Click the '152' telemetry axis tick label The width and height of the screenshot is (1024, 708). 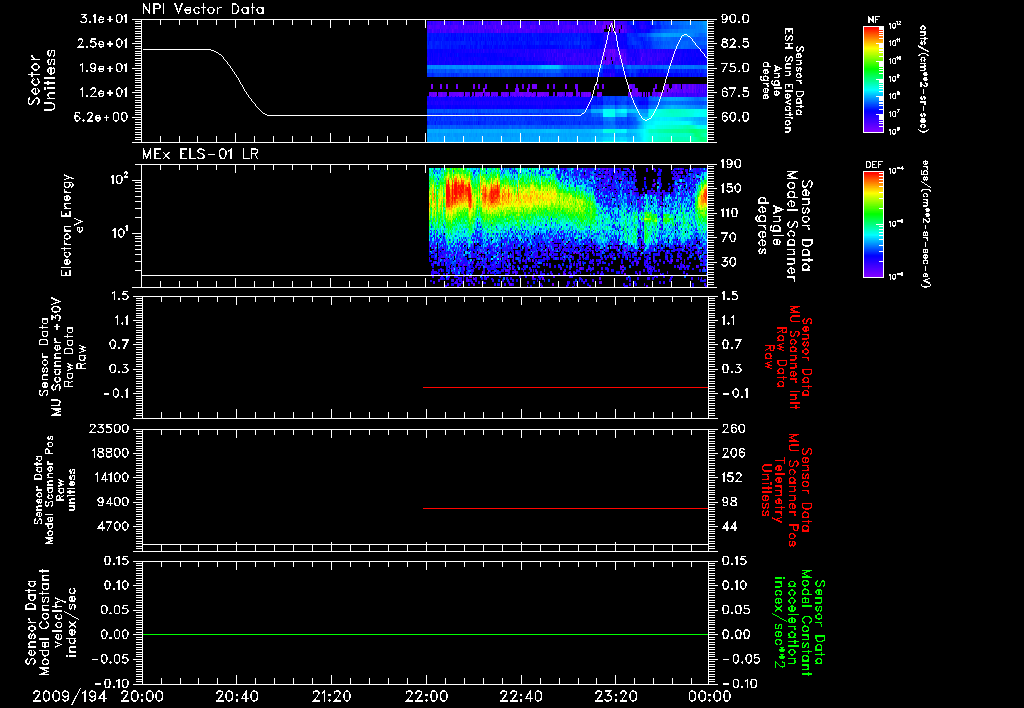[732, 477]
